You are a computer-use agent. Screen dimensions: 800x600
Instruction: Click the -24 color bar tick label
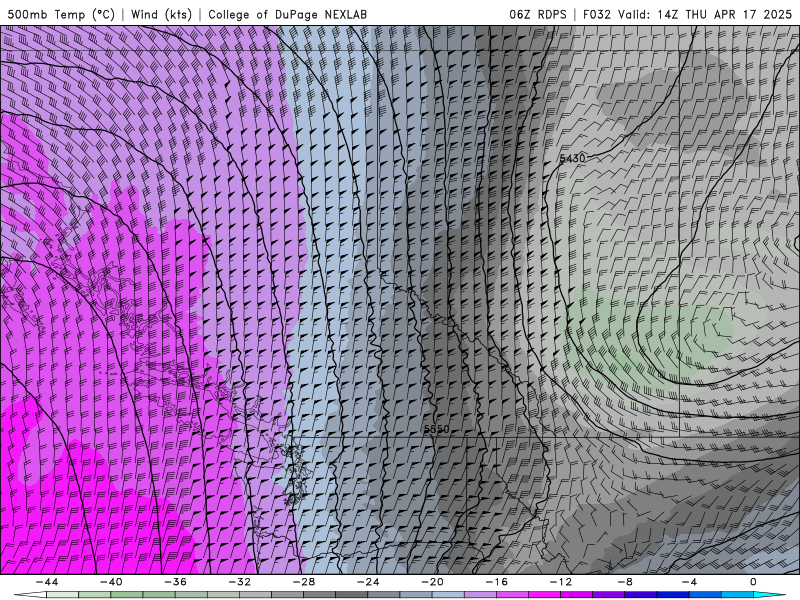(368, 582)
